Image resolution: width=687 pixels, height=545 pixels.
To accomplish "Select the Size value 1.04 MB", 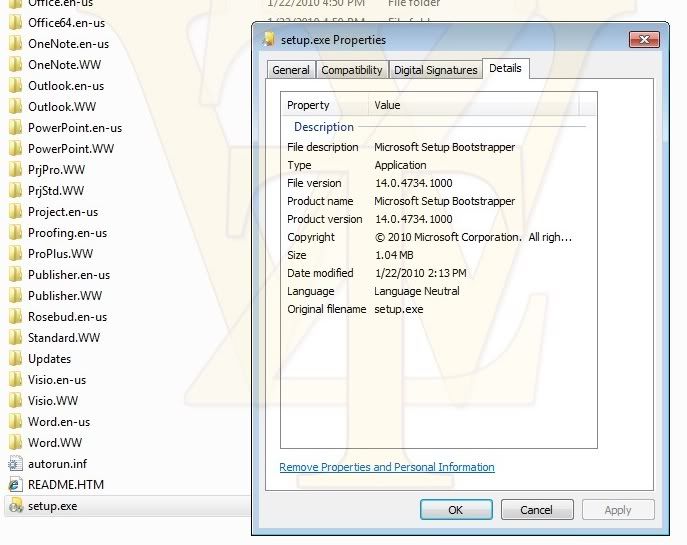I will click(x=394, y=255).
